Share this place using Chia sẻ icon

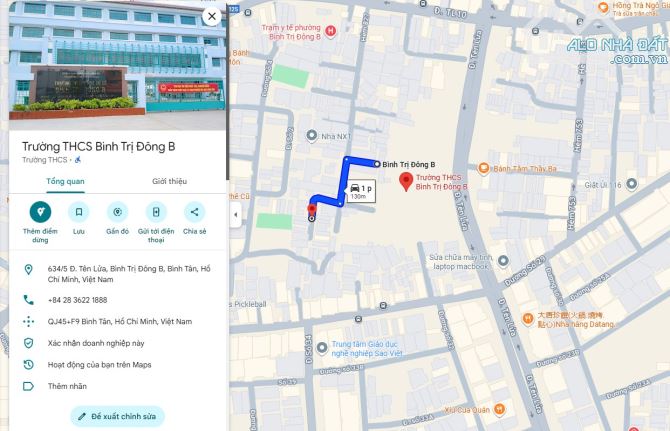tap(194, 212)
